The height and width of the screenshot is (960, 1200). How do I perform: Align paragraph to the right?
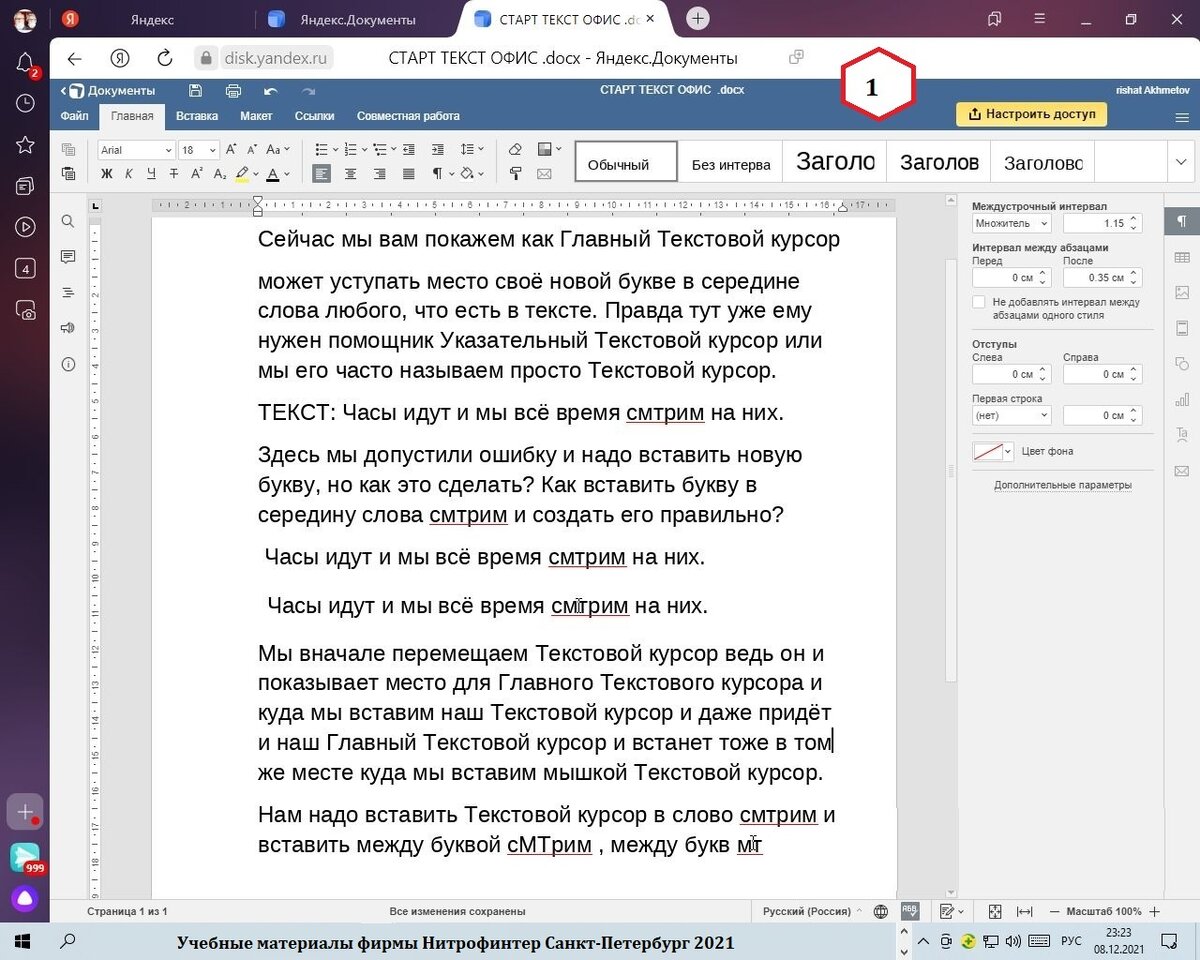[380, 174]
